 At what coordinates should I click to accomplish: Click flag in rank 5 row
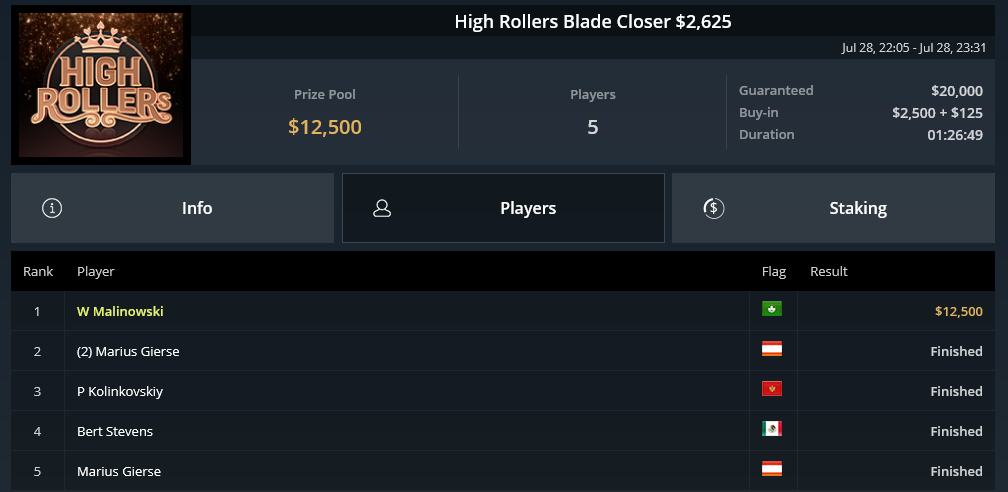pyautogui.click(x=772, y=469)
